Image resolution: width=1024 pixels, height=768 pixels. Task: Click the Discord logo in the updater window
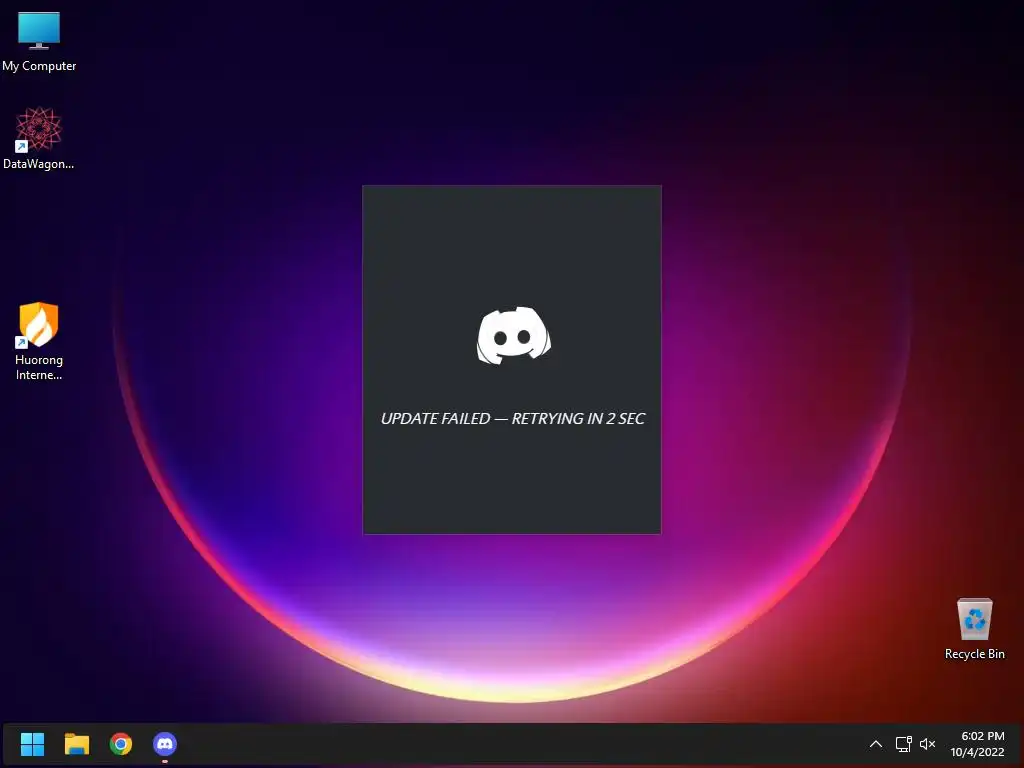(x=513, y=335)
